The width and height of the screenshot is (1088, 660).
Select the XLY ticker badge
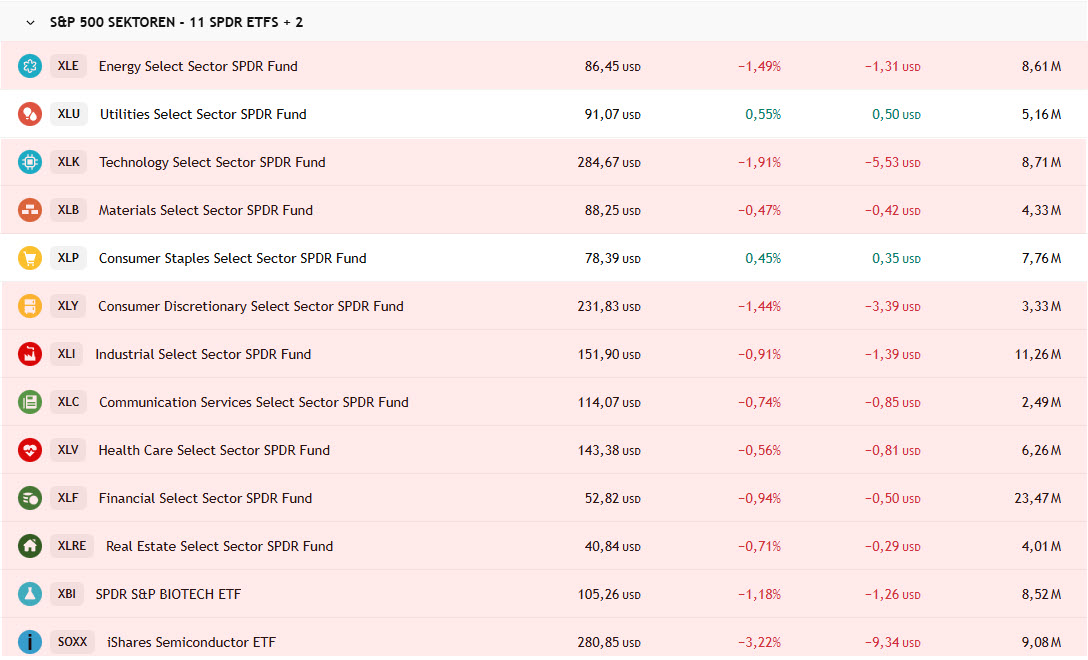coord(68,306)
